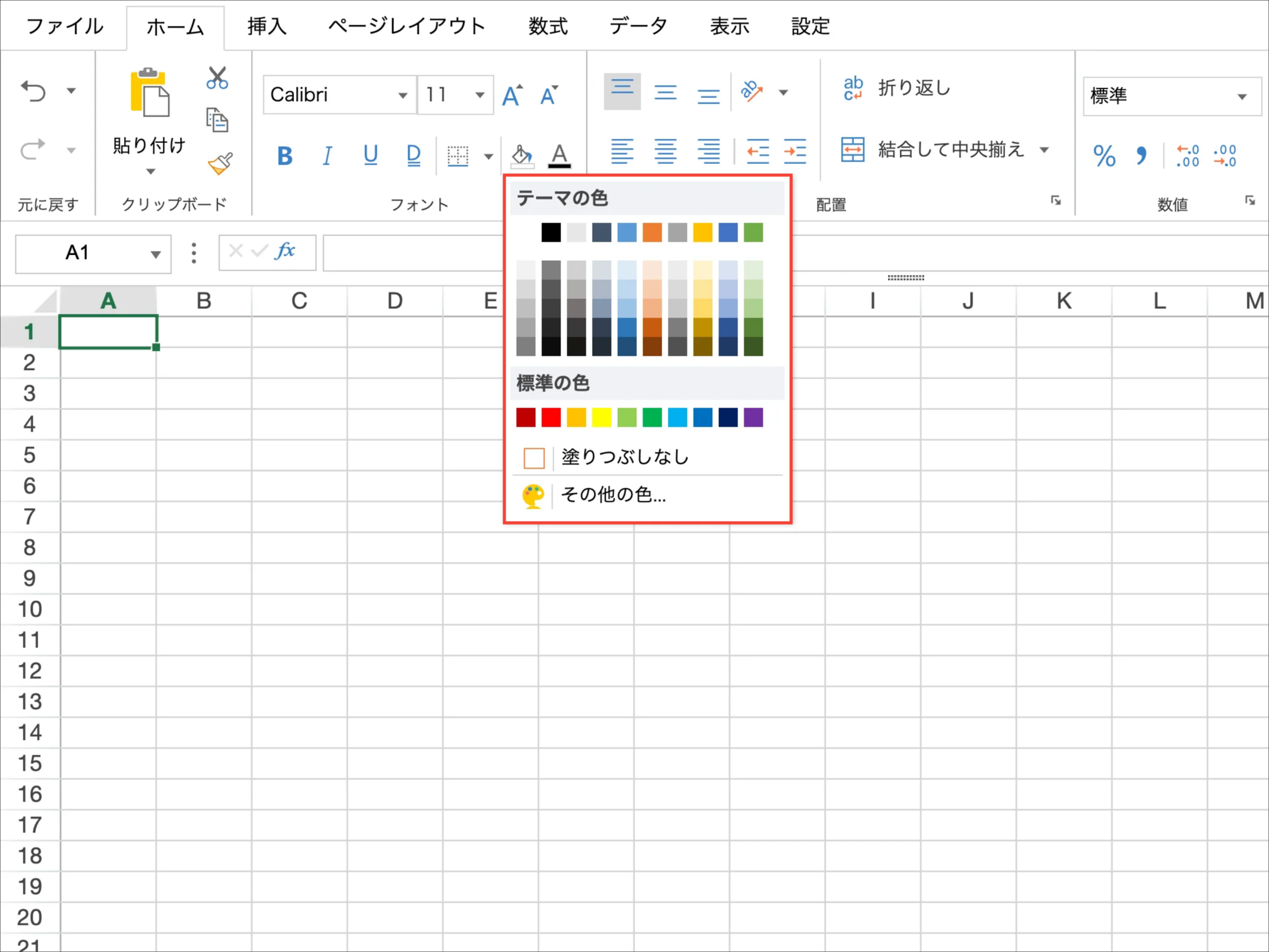Open その他の色... option
1269x952 pixels.
coord(614,494)
